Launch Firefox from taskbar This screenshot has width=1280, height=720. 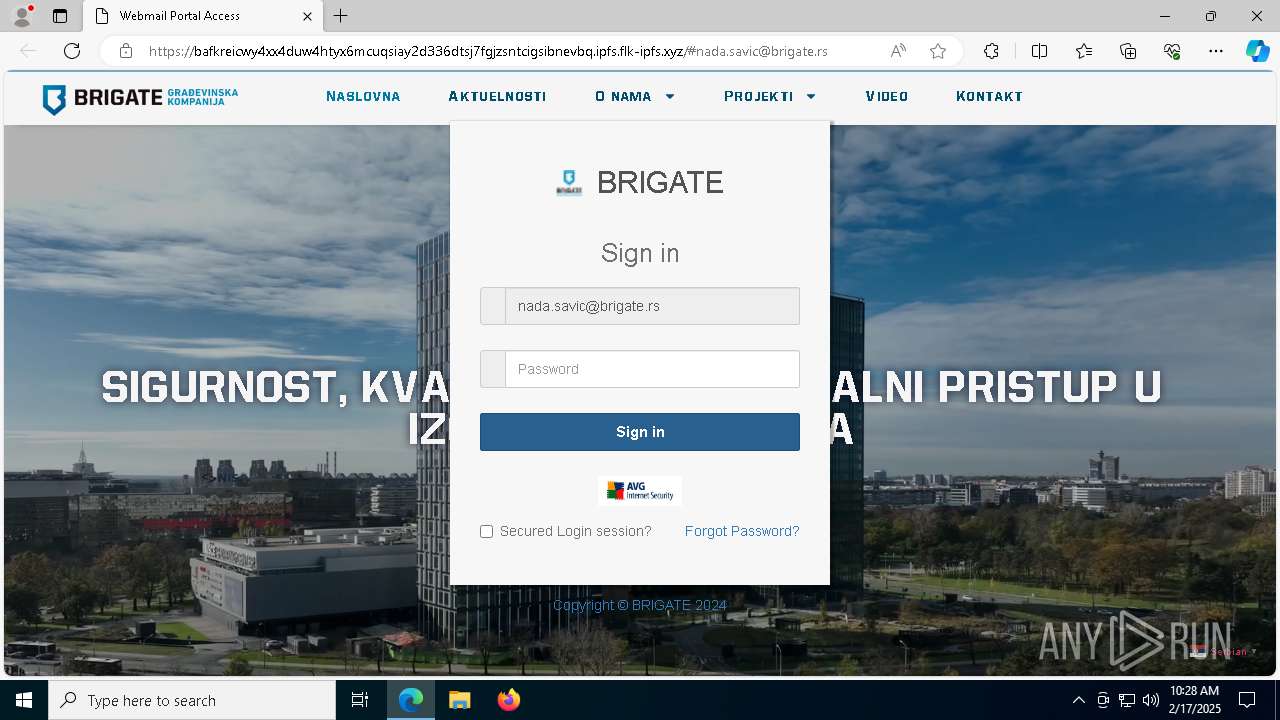509,700
